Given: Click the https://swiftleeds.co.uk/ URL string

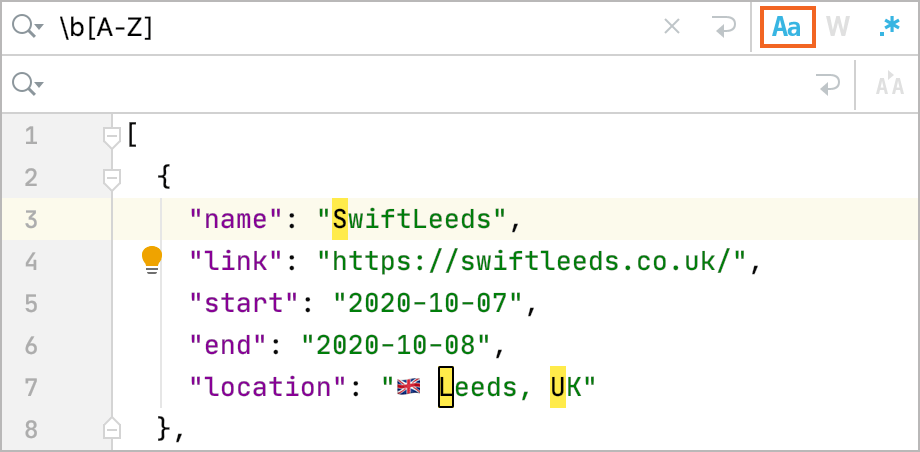Looking at the screenshot, I should pyautogui.click(x=532, y=261).
